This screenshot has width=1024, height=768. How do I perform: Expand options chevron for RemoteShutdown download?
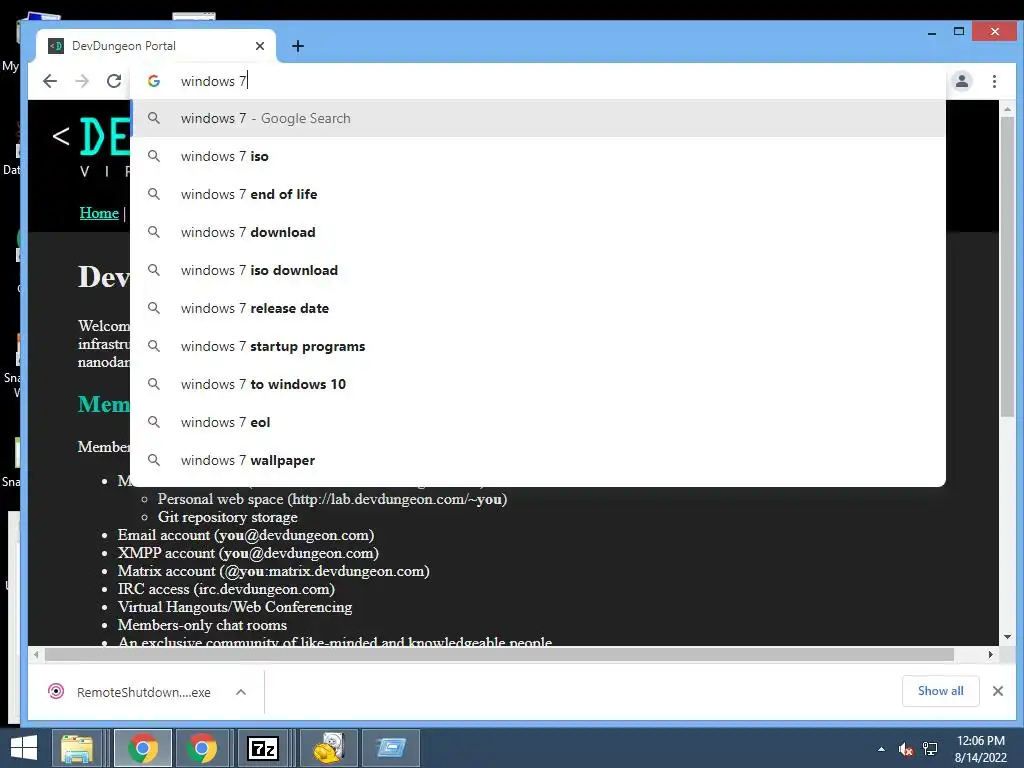coord(241,692)
